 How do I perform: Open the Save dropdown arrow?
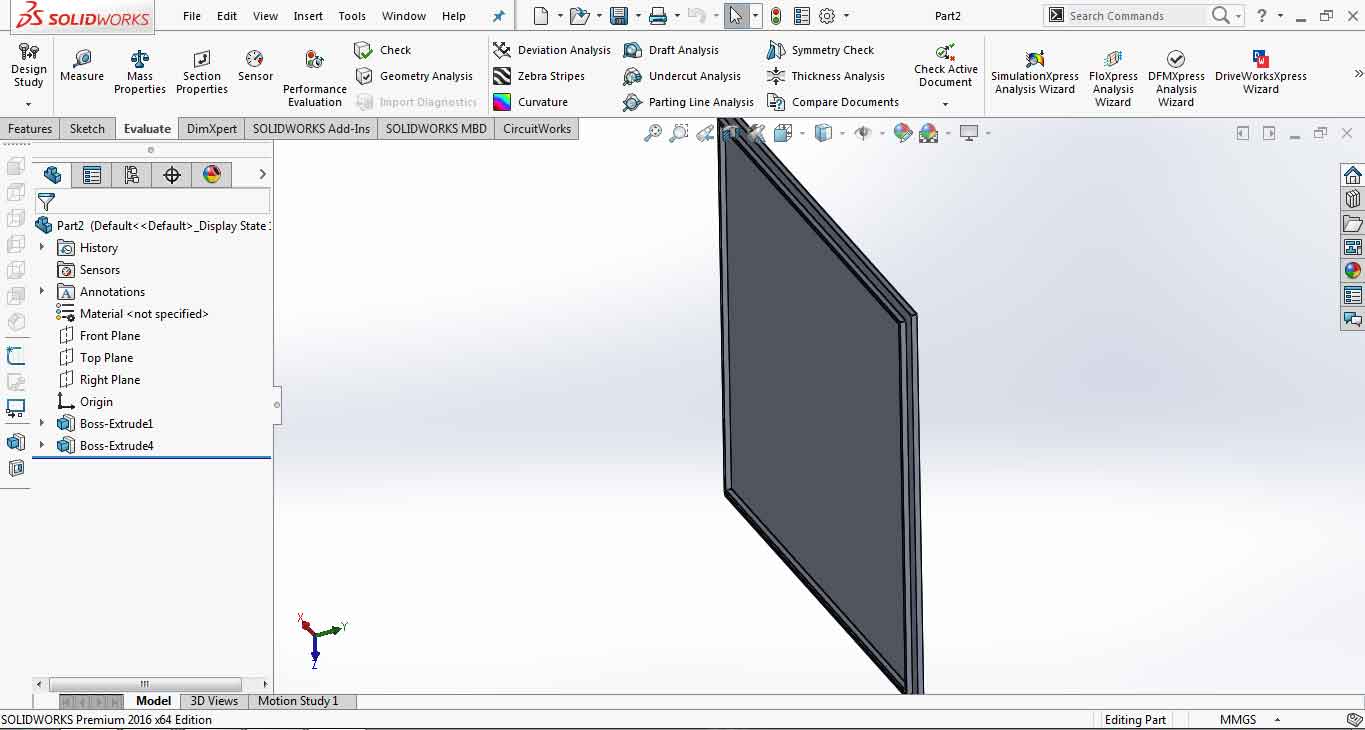pyautogui.click(x=636, y=16)
